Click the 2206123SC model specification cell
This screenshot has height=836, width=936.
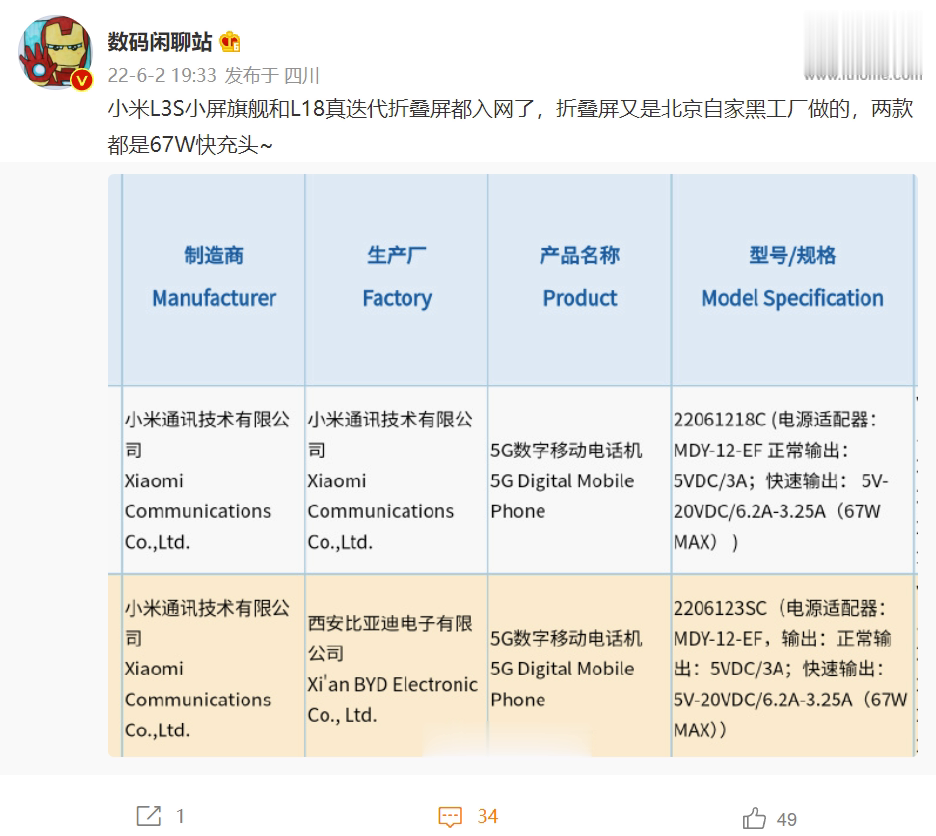click(793, 668)
